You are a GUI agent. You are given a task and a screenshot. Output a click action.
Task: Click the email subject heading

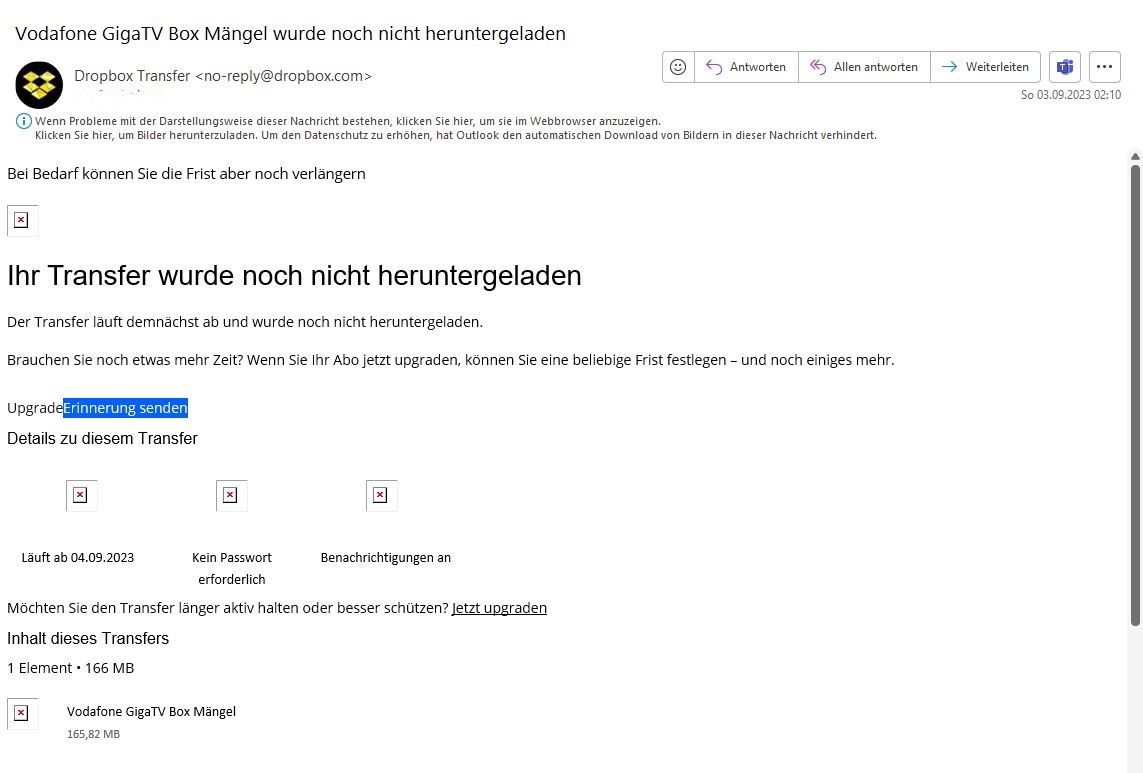coord(290,33)
